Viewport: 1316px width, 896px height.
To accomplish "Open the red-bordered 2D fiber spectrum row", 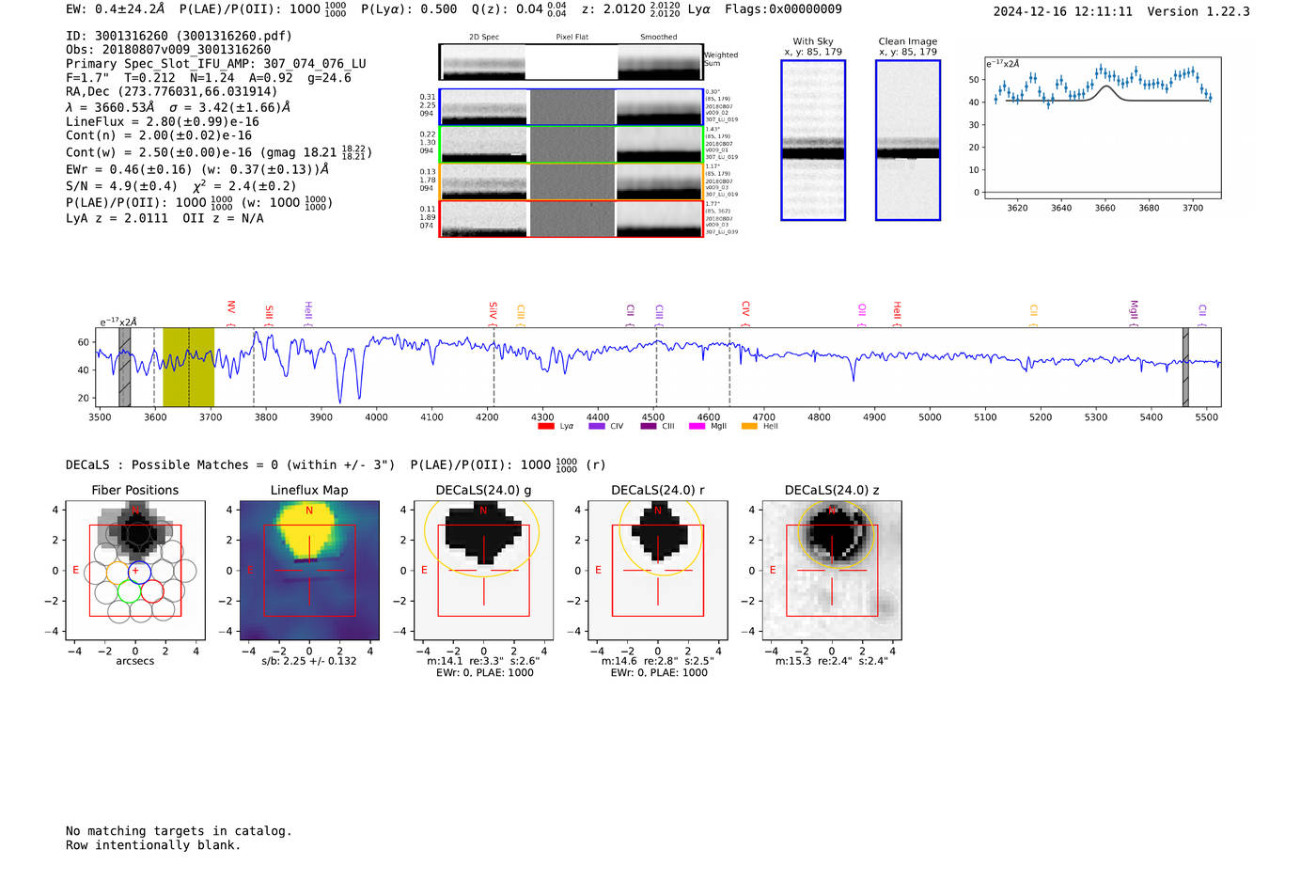I will tap(572, 218).
